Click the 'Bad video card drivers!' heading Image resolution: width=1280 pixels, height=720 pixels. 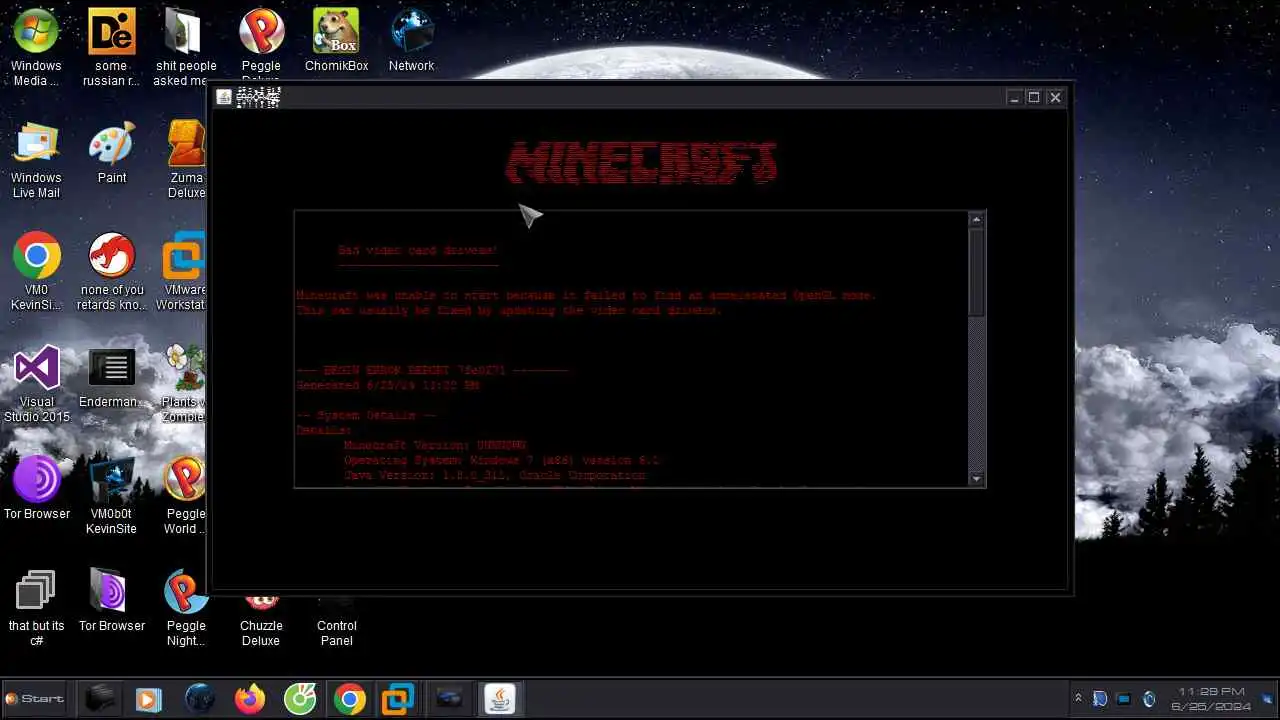tap(418, 250)
